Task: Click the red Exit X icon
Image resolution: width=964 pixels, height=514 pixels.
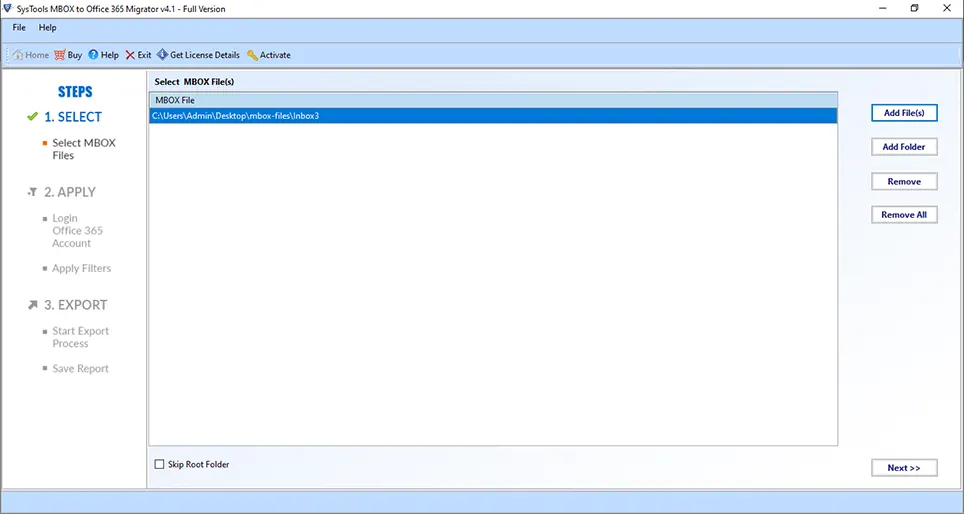Action: (130, 55)
